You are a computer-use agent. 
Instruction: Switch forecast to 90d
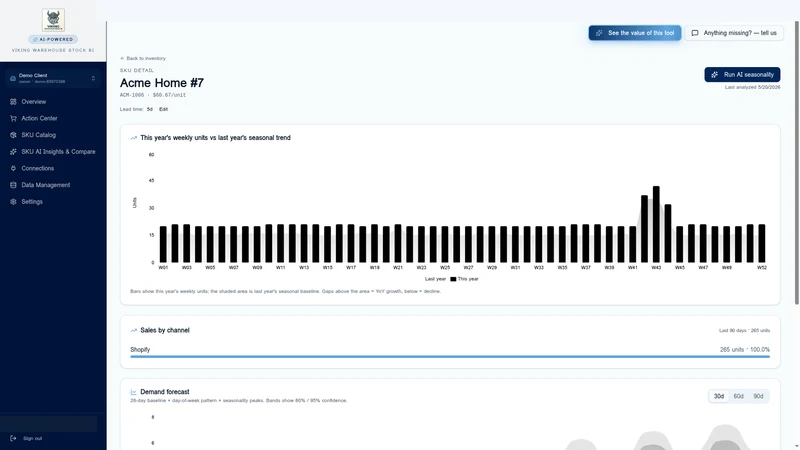click(758, 396)
